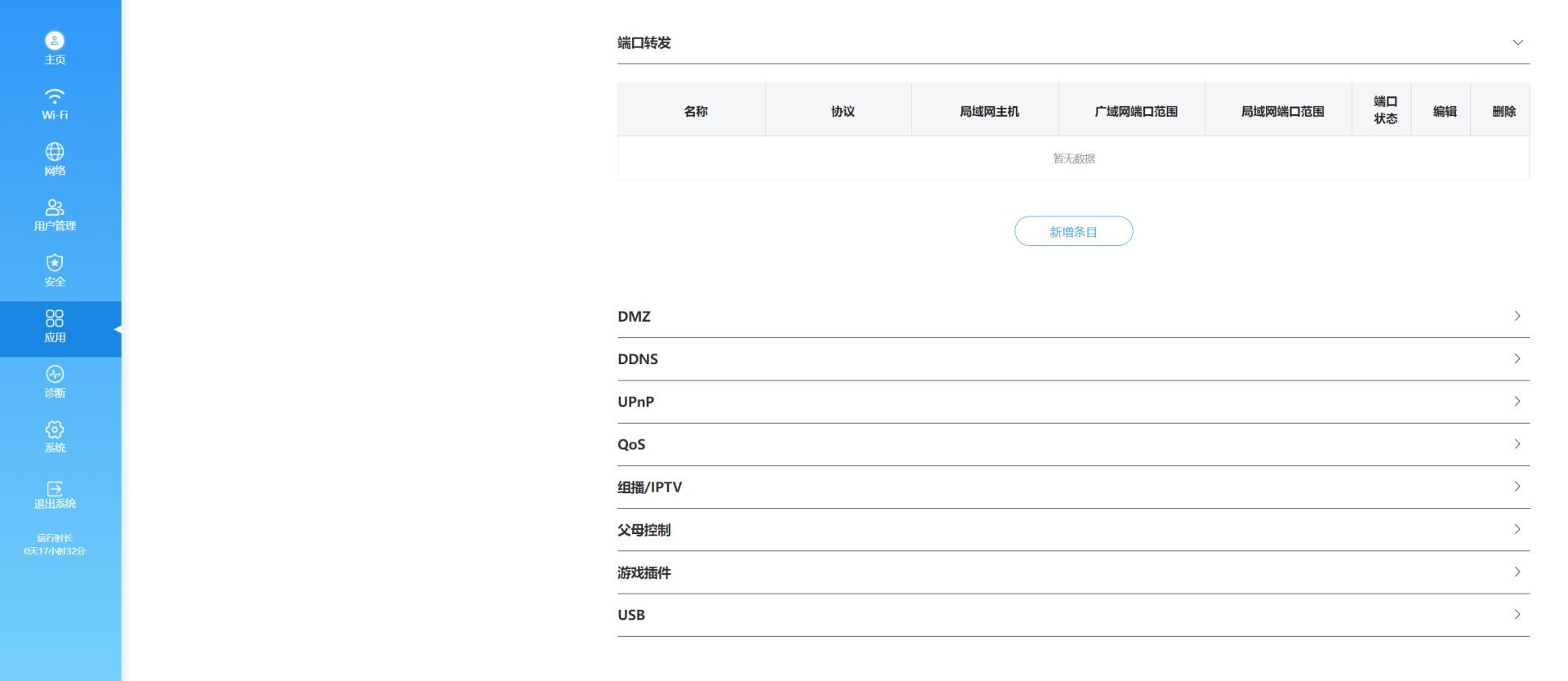Expand the DMZ section
Screen dimensions: 1568x681
pos(1517,316)
